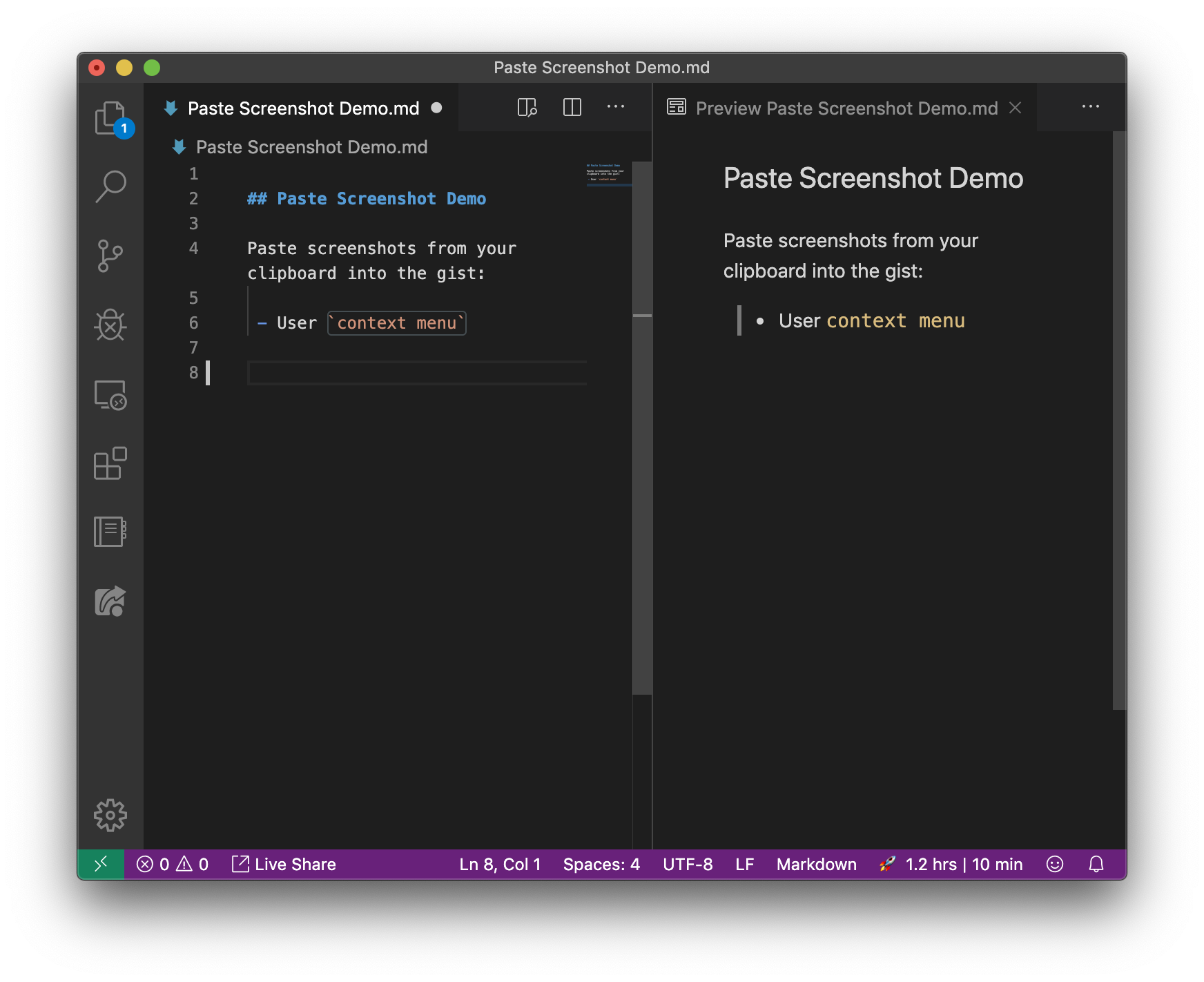Change end of line sequence LF
Image resolution: width=1204 pixels, height=982 pixels.
coord(744,865)
